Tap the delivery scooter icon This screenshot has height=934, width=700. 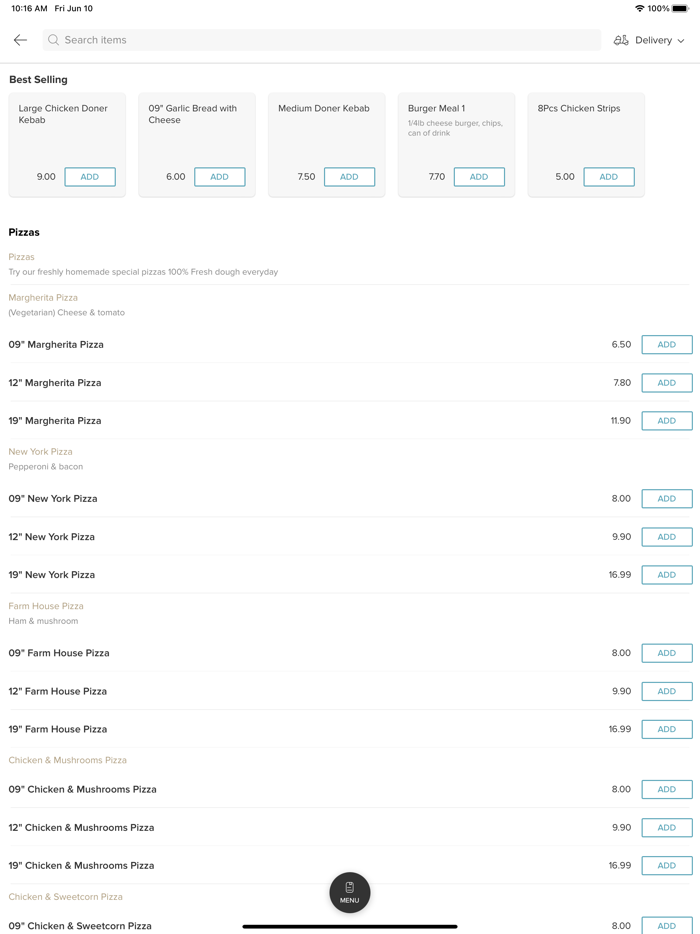pyautogui.click(x=621, y=40)
